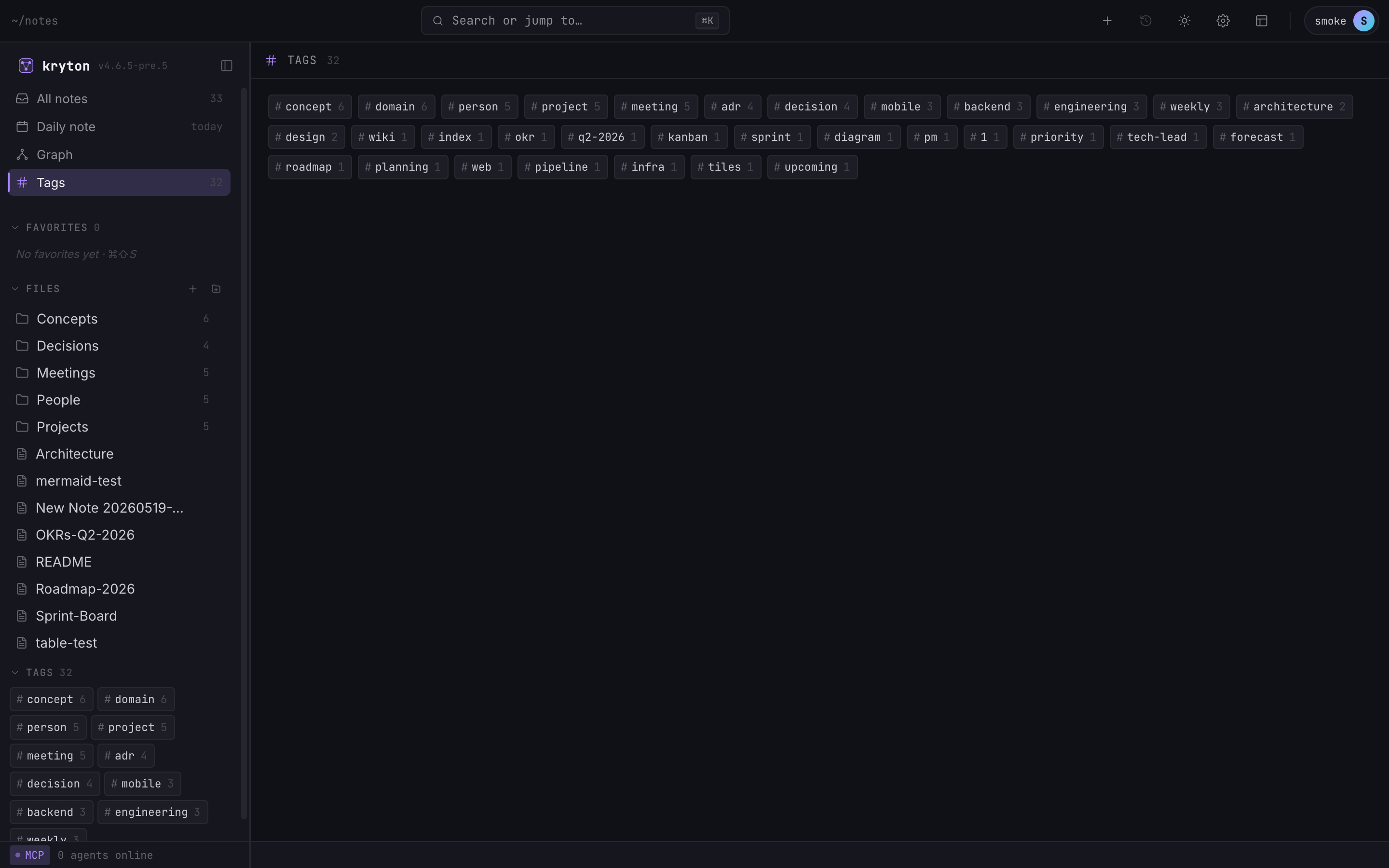
Task: Select the sidebar person tag
Action: [48, 727]
